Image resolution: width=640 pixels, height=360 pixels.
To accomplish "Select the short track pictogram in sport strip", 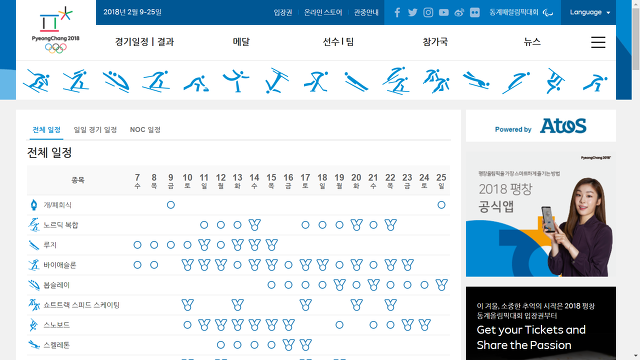I will point(436,81).
